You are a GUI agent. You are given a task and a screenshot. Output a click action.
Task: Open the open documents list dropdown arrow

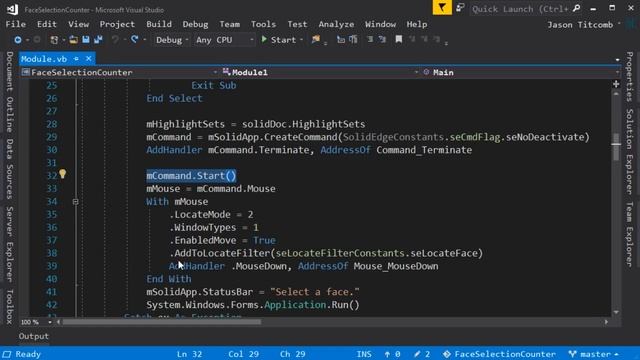coord(617,60)
